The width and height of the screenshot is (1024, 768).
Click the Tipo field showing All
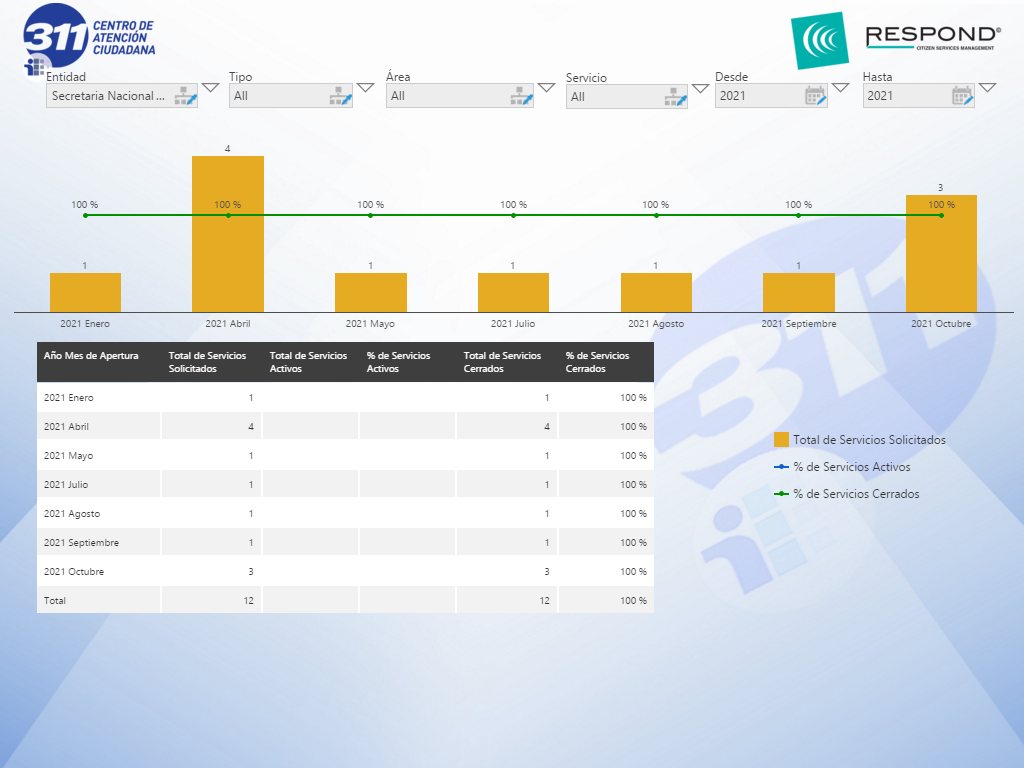(291, 96)
